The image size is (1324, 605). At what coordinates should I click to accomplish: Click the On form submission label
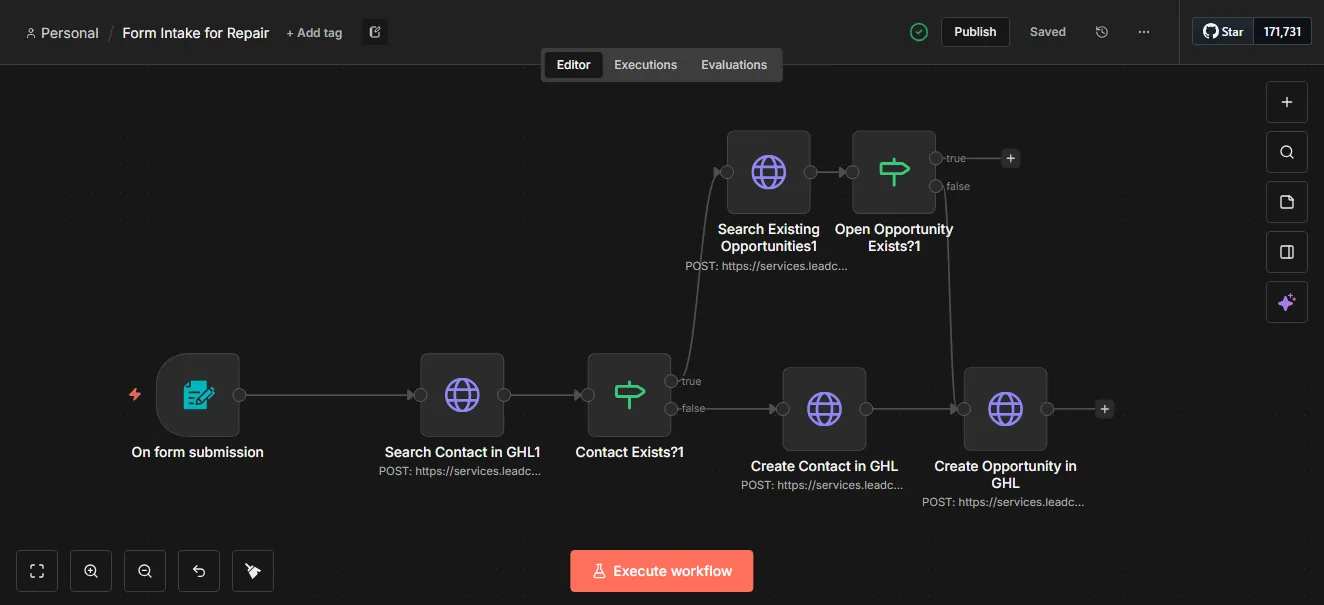pyautogui.click(x=198, y=452)
